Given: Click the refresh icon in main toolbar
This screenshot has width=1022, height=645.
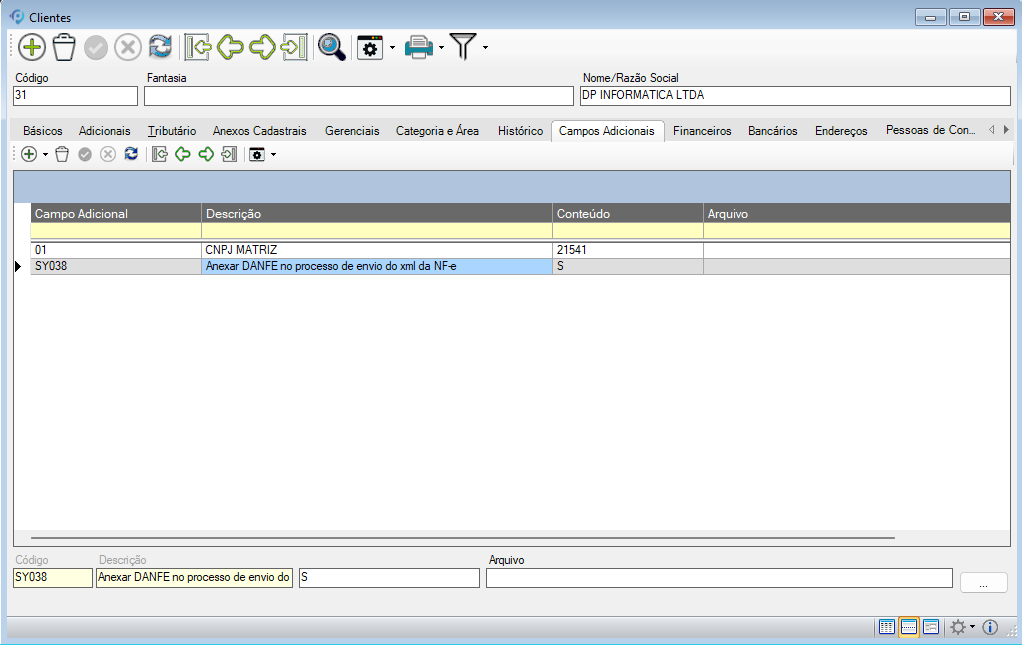Looking at the screenshot, I should tap(160, 47).
